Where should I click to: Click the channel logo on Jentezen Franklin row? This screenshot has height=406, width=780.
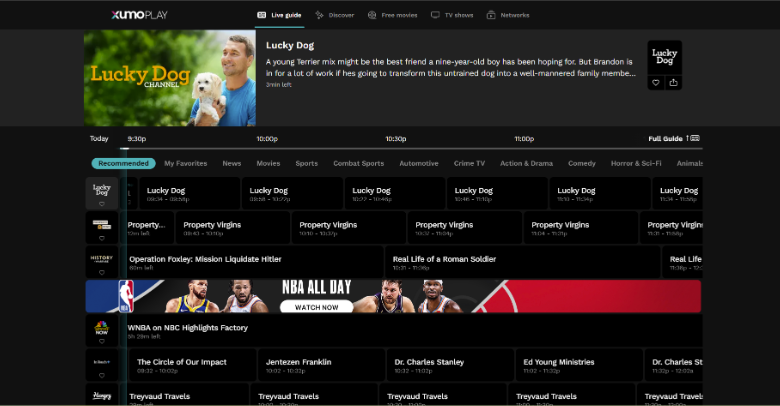101,362
